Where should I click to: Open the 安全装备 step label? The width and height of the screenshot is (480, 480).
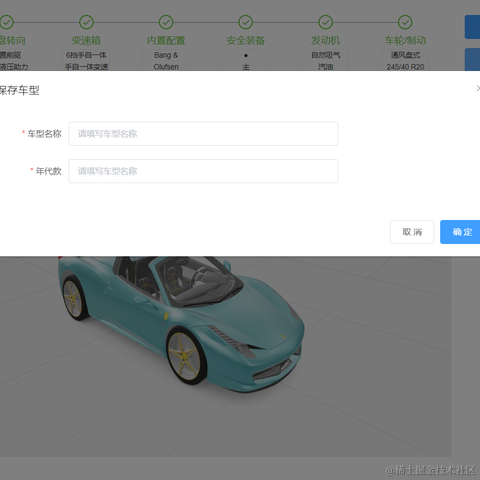(x=246, y=40)
